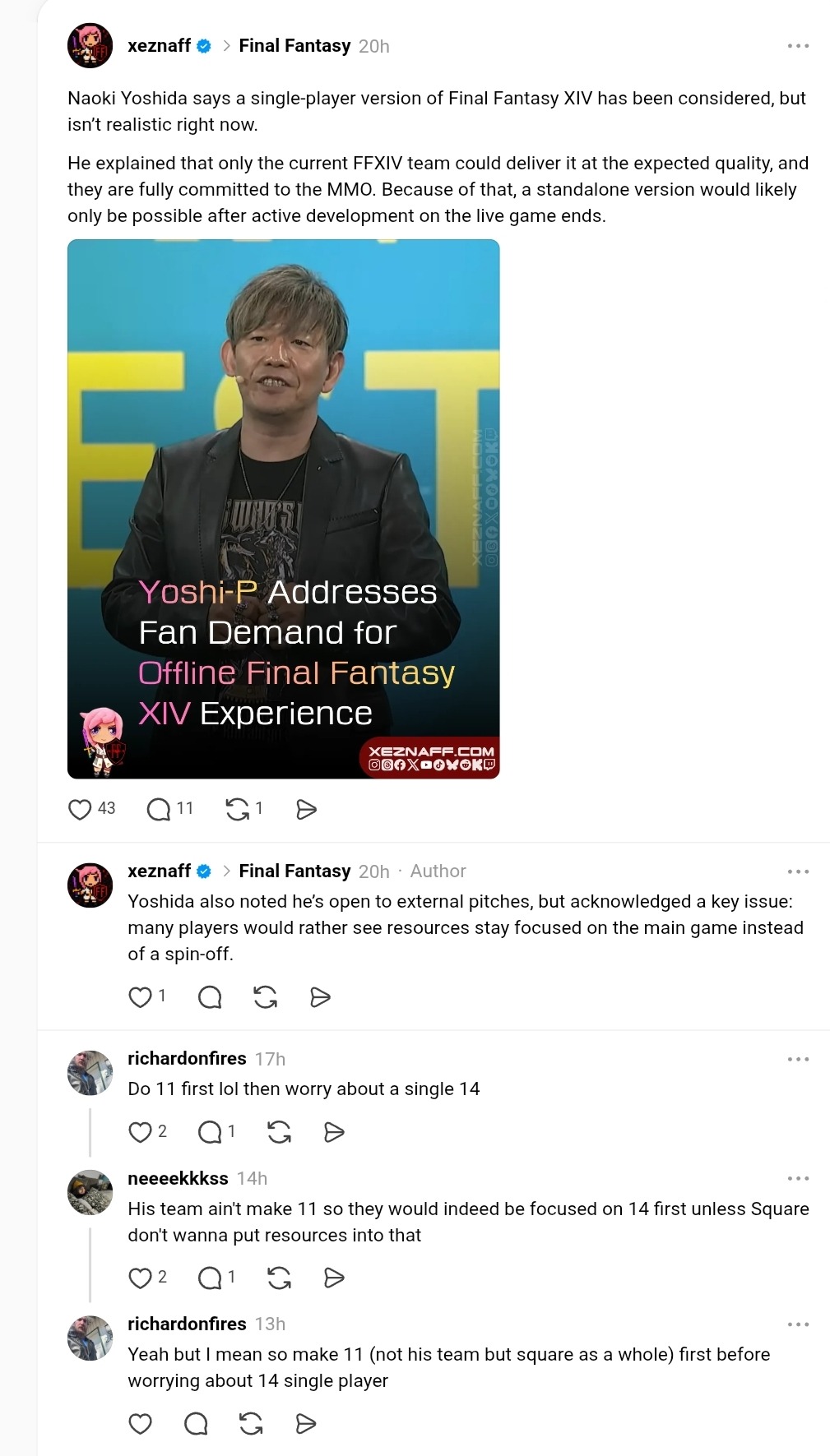Like xeznaff's Author reply about external pitches
The image size is (830, 1456).
(141, 996)
